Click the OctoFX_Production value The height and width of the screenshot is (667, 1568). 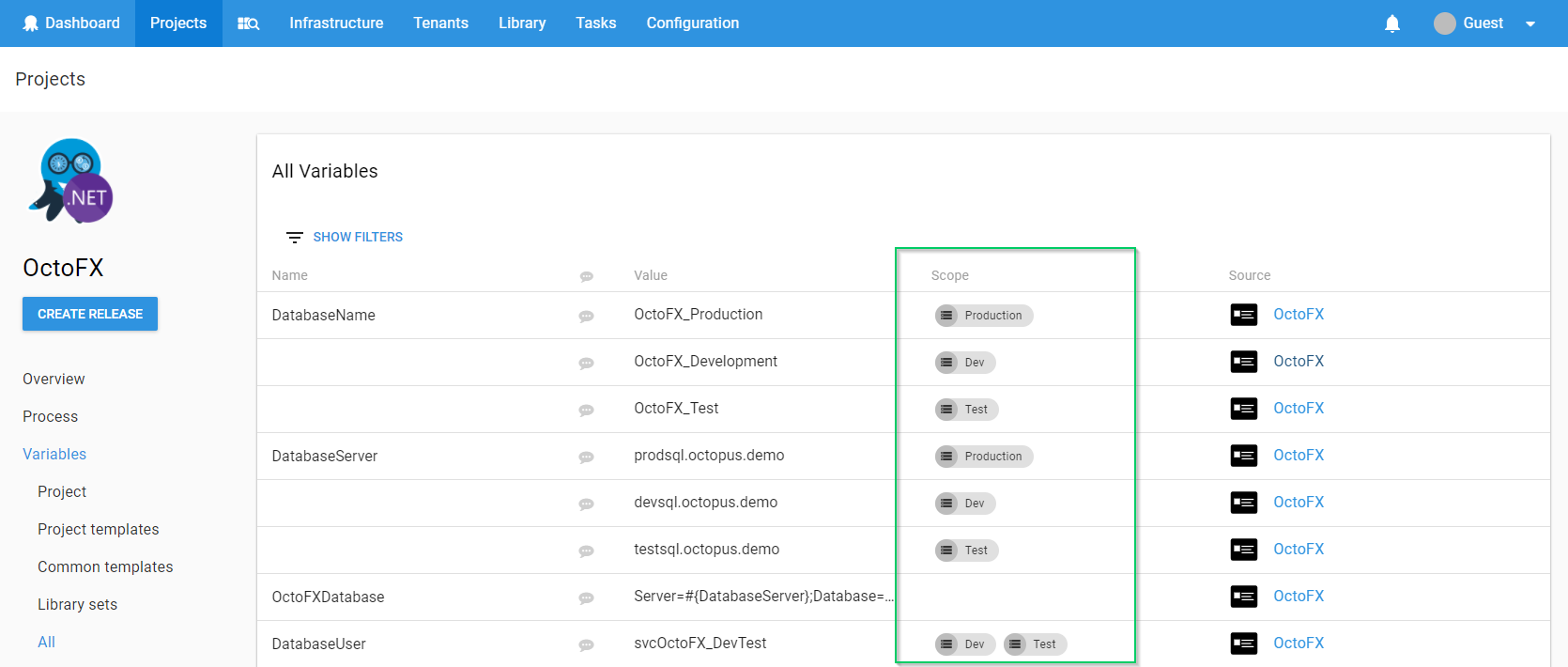click(699, 315)
